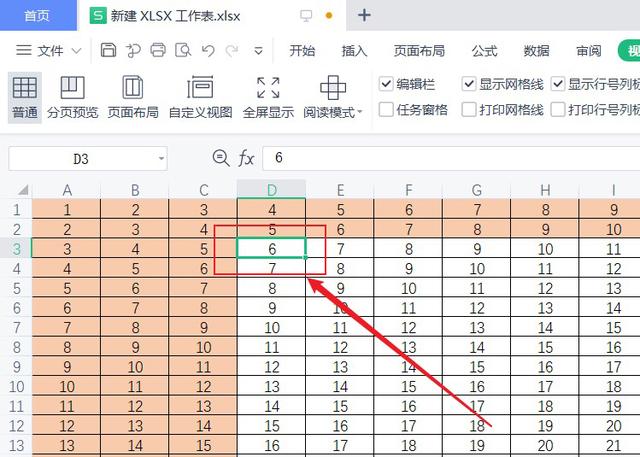Switch to the 首页 home tab

click(x=38, y=16)
